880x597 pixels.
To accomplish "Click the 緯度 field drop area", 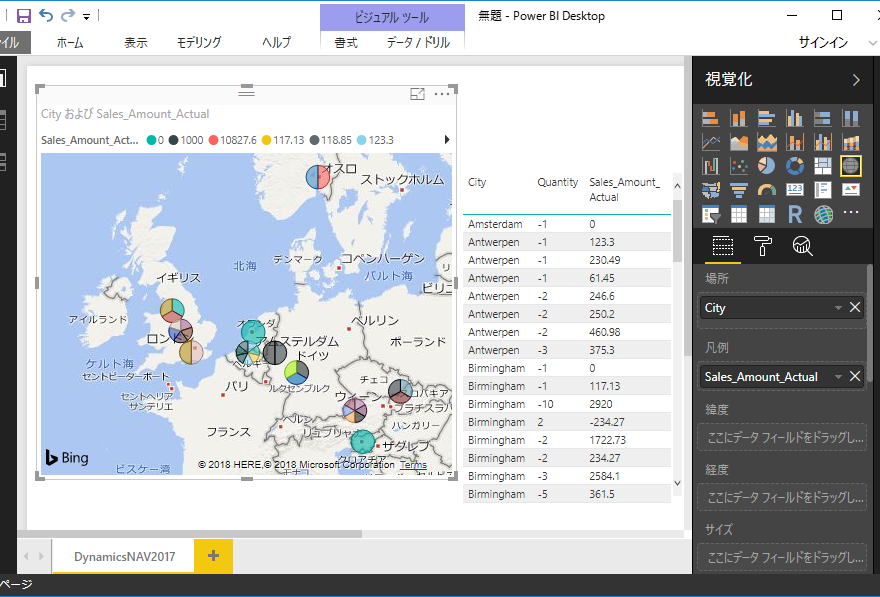I will pos(783,438).
